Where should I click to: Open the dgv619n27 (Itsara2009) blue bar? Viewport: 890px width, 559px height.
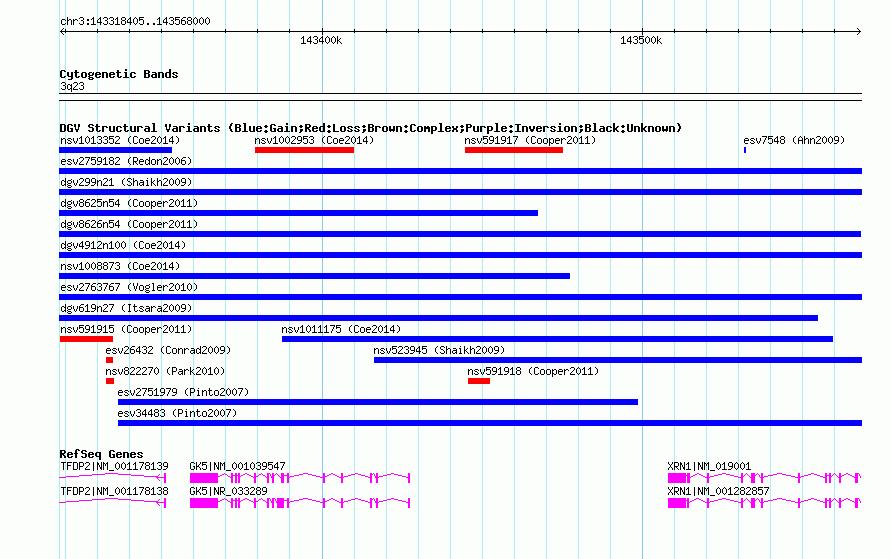(x=439, y=318)
